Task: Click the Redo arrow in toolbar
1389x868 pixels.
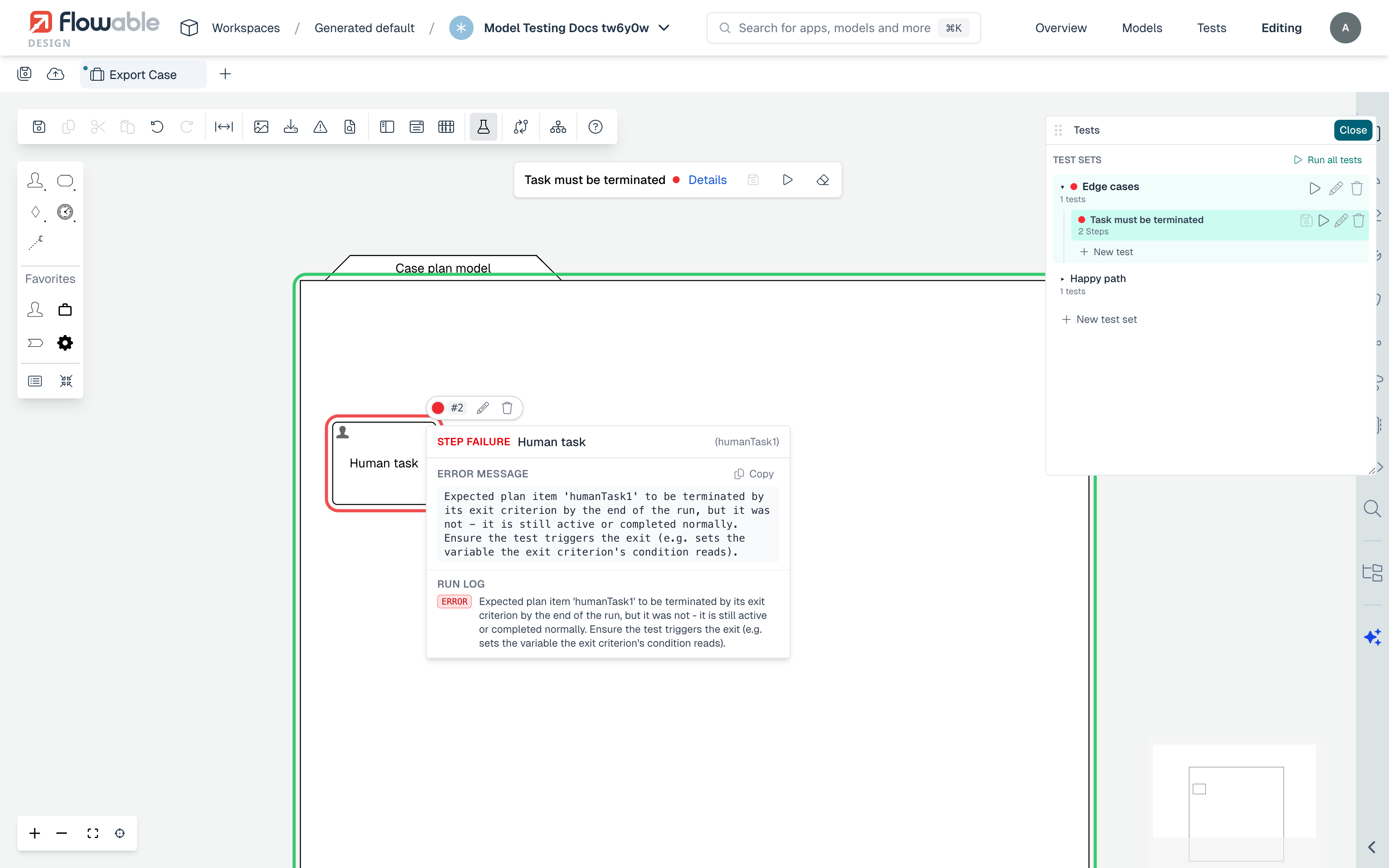Action: click(187, 127)
